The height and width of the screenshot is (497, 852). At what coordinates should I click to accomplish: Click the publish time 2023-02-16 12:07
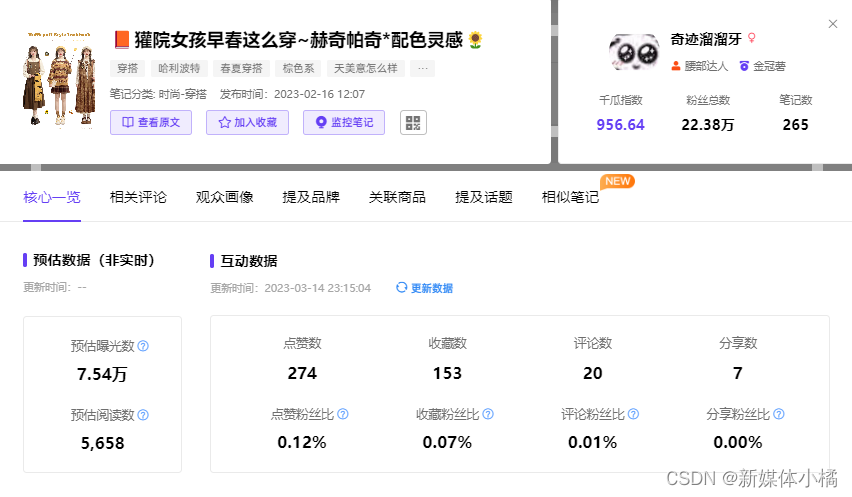(320, 94)
